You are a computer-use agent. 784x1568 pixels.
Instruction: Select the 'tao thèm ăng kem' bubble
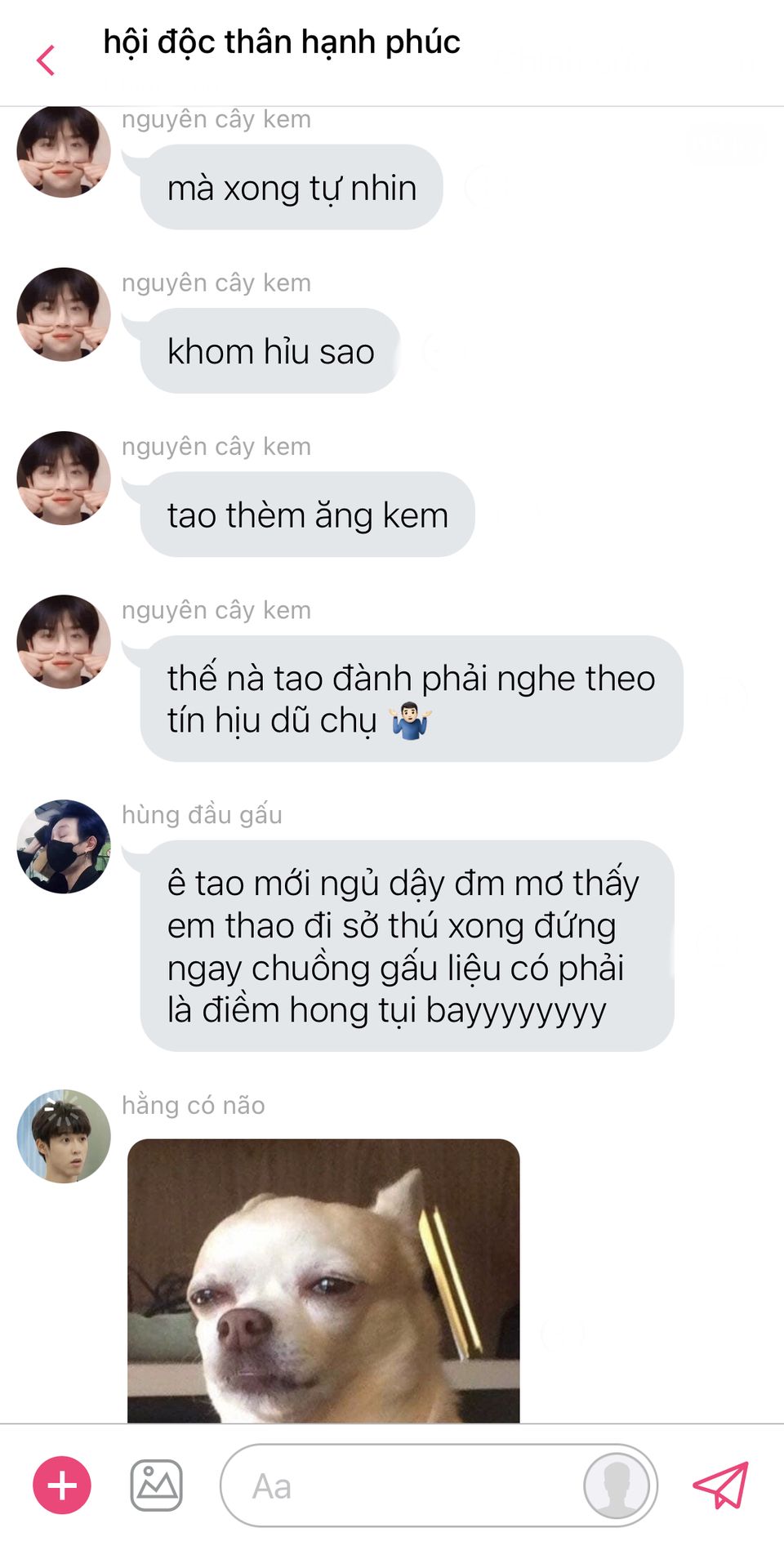(x=307, y=514)
